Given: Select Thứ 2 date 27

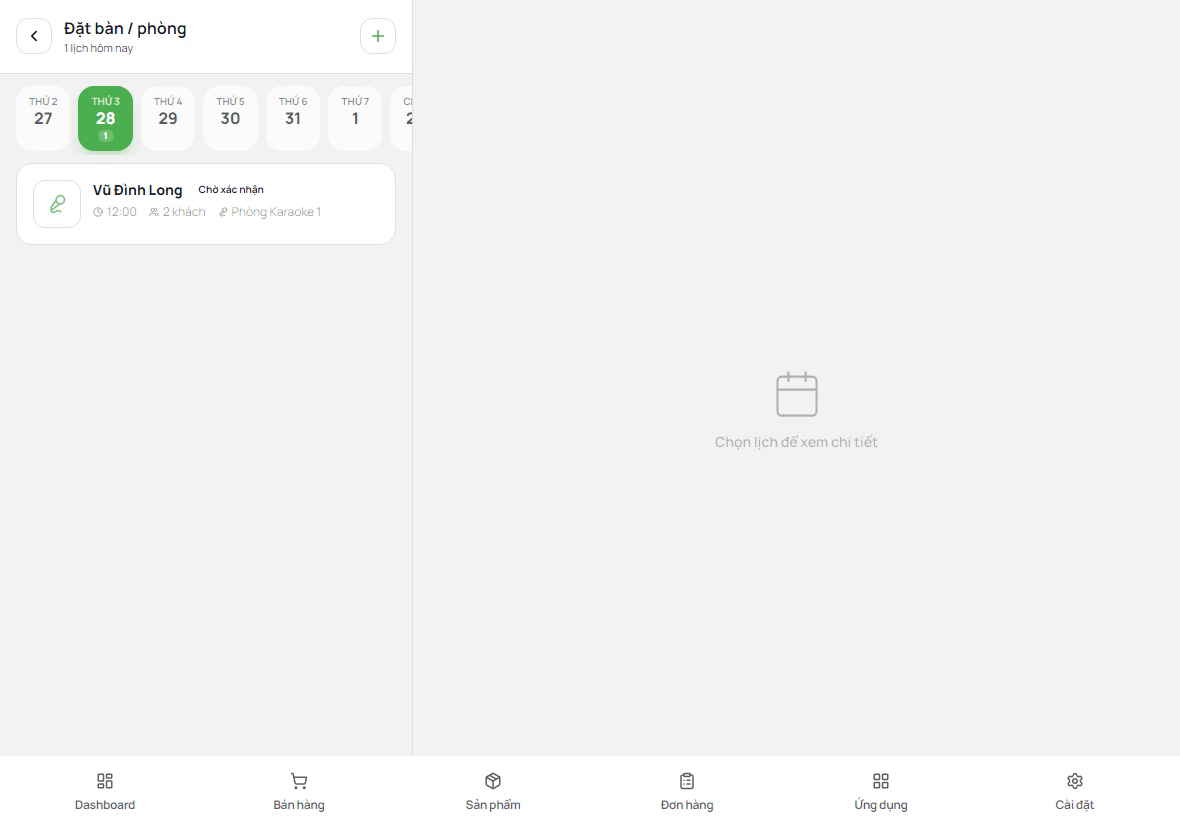Looking at the screenshot, I should point(43,119).
